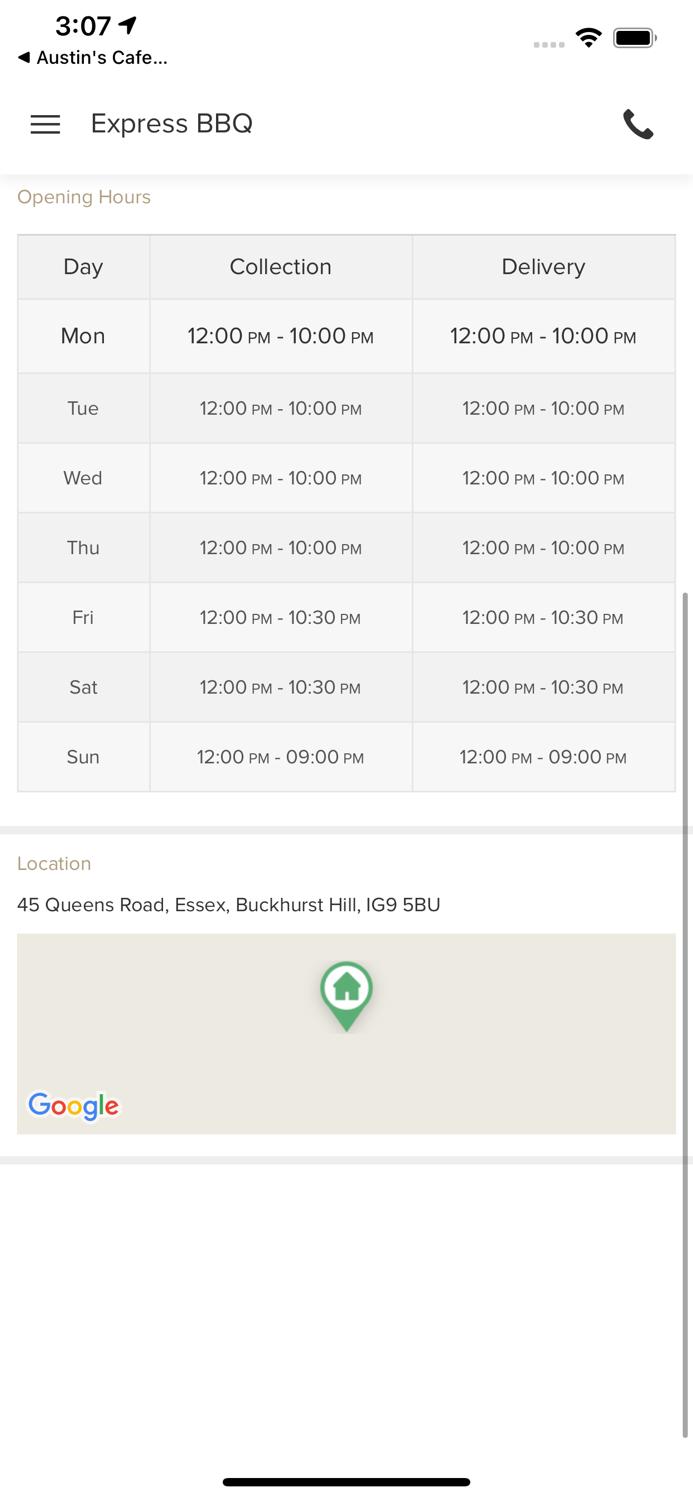This screenshot has height=1500, width=693.
Task: Tap the 45 Queens Road address
Action: click(x=228, y=905)
